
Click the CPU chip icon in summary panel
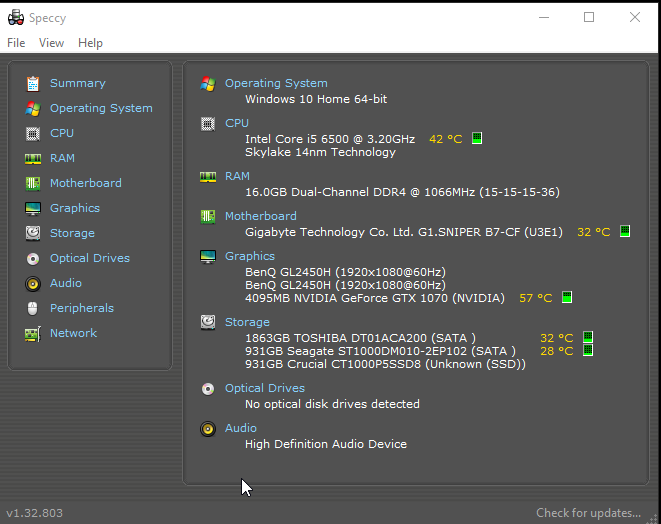(x=208, y=124)
